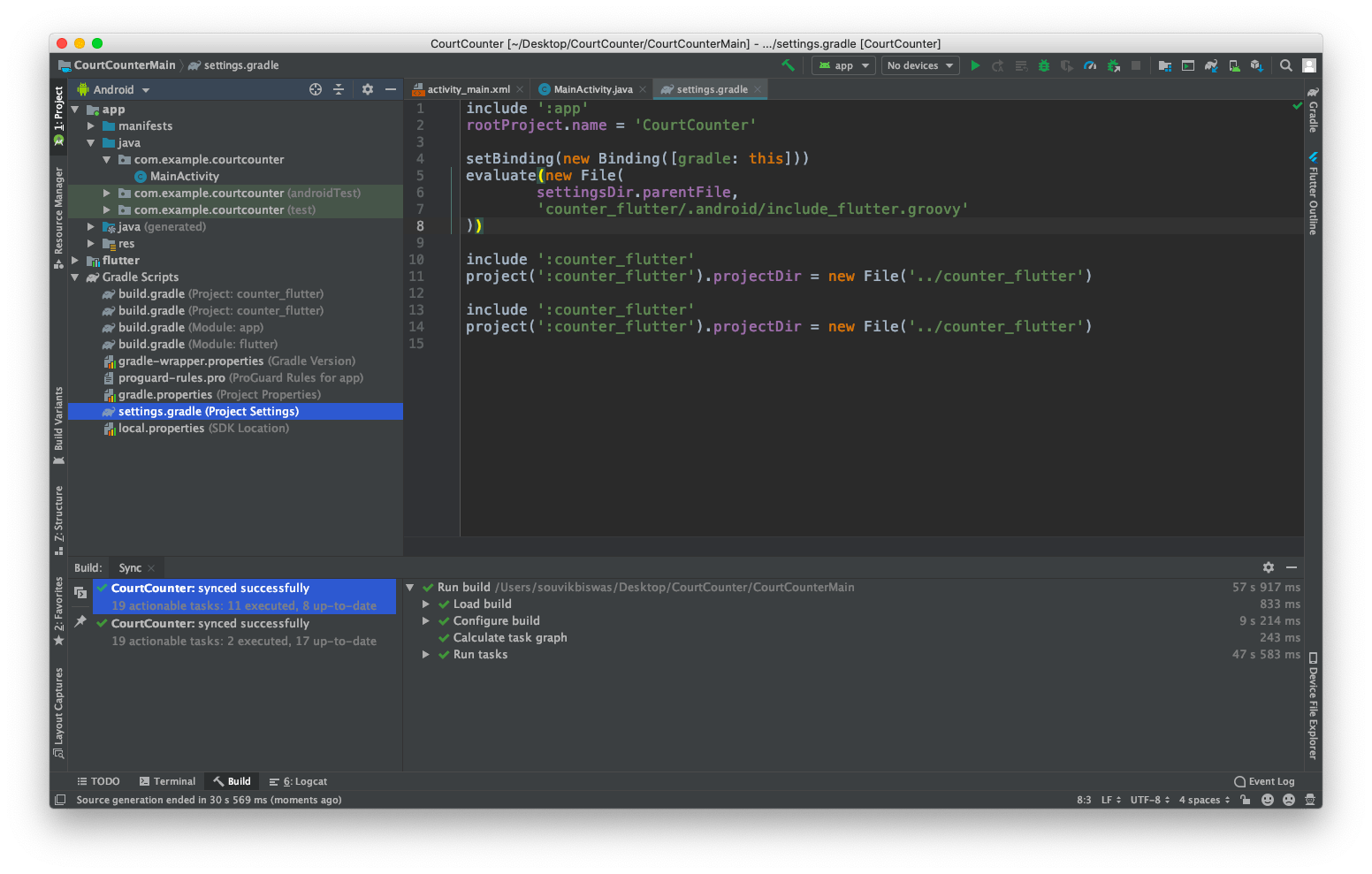The height and width of the screenshot is (874, 1372).
Task: Switch to MainActivity.java tab
Action: (x=593, y=89)
